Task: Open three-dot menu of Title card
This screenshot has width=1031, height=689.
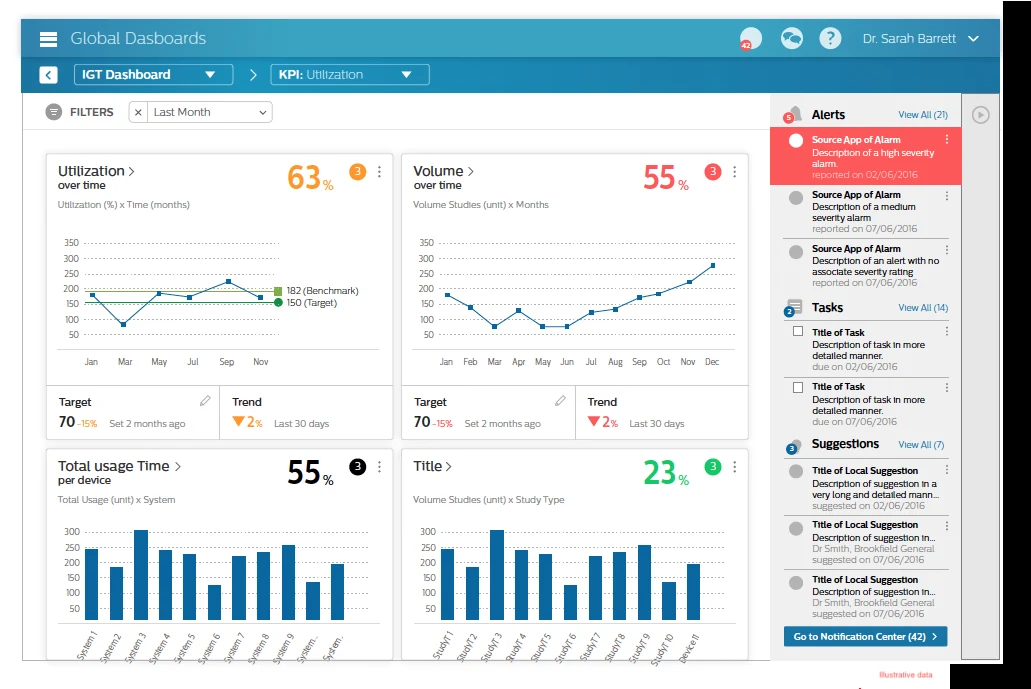Action: 734,467
